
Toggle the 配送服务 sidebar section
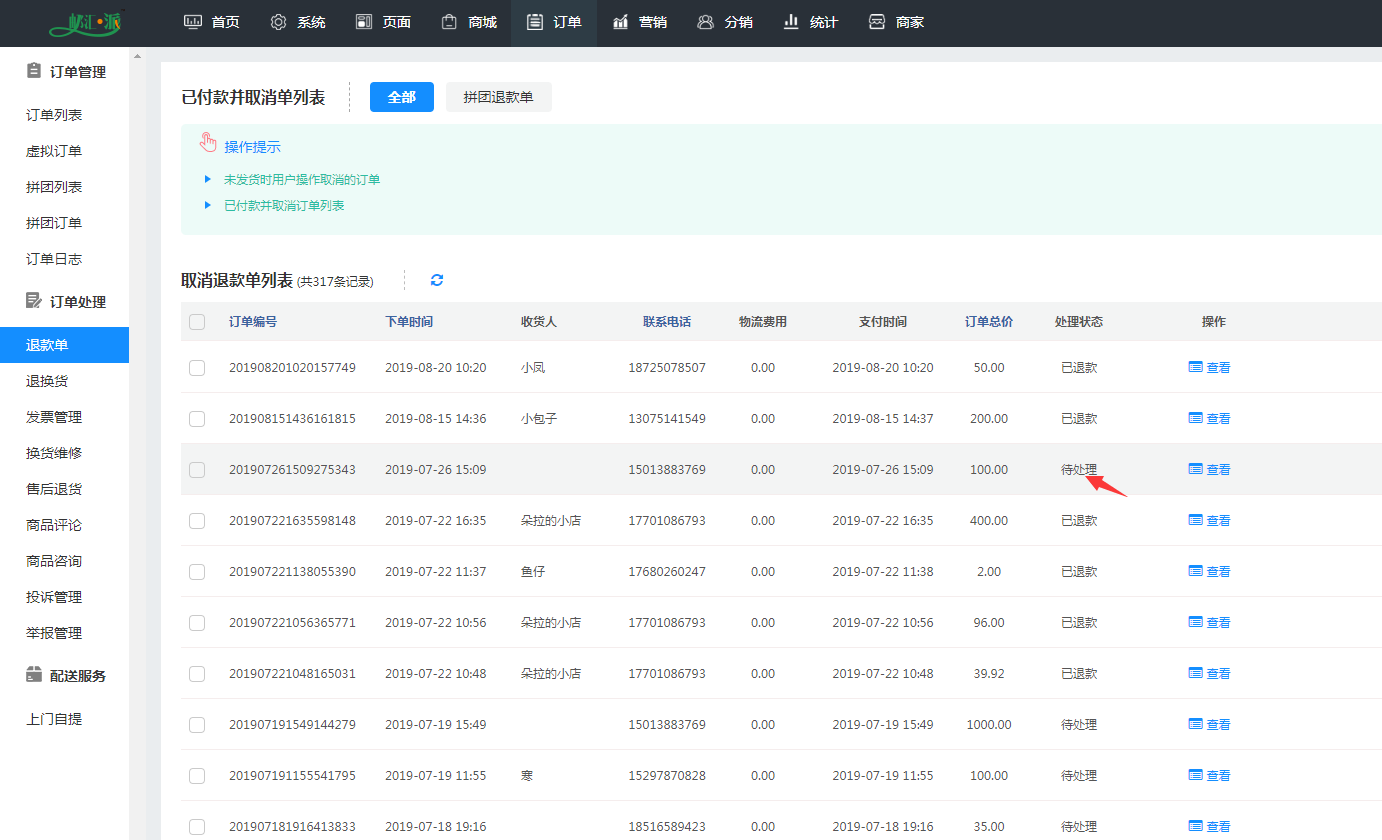click(66, 676)
